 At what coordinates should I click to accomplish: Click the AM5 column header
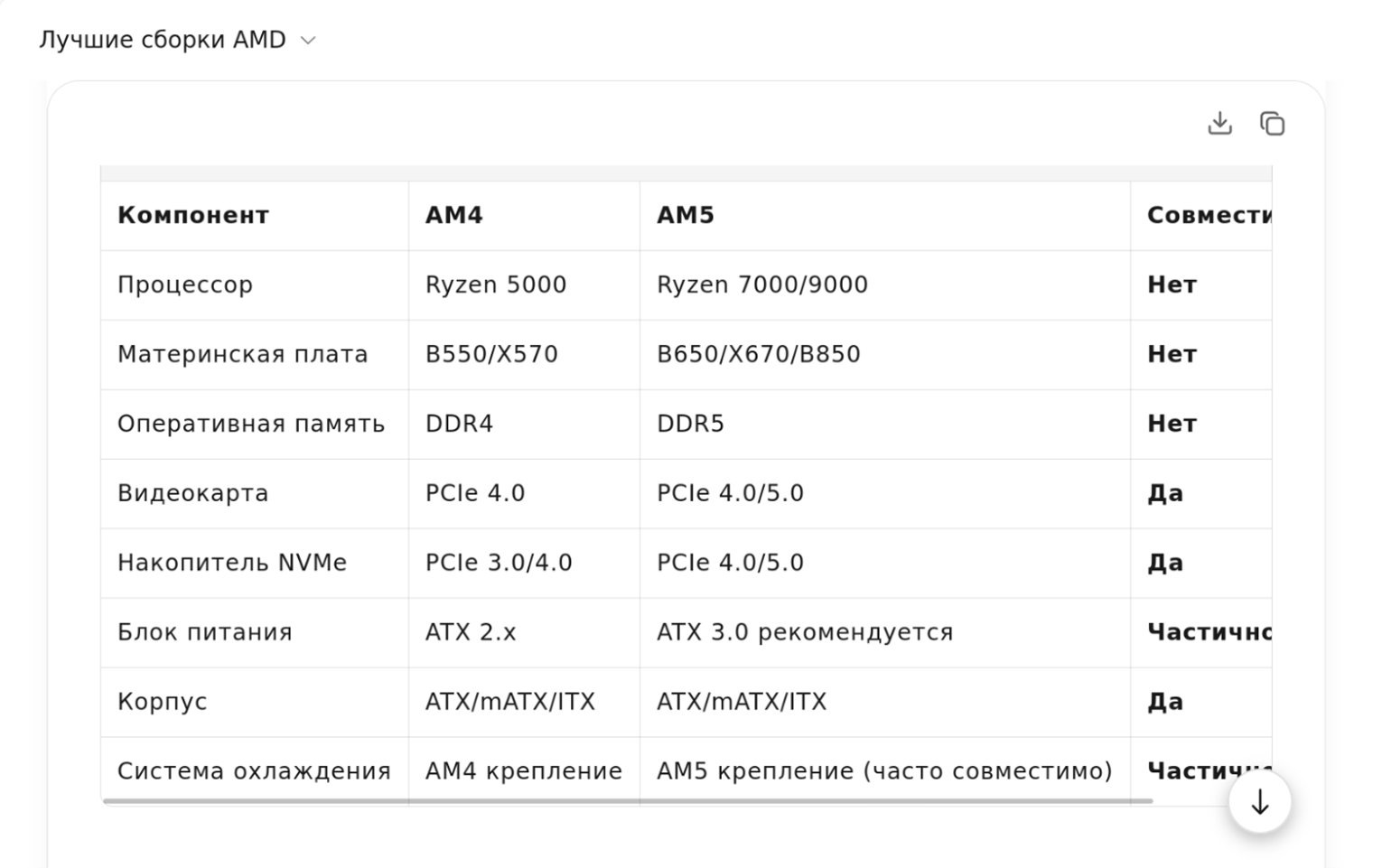pos(685,215)
